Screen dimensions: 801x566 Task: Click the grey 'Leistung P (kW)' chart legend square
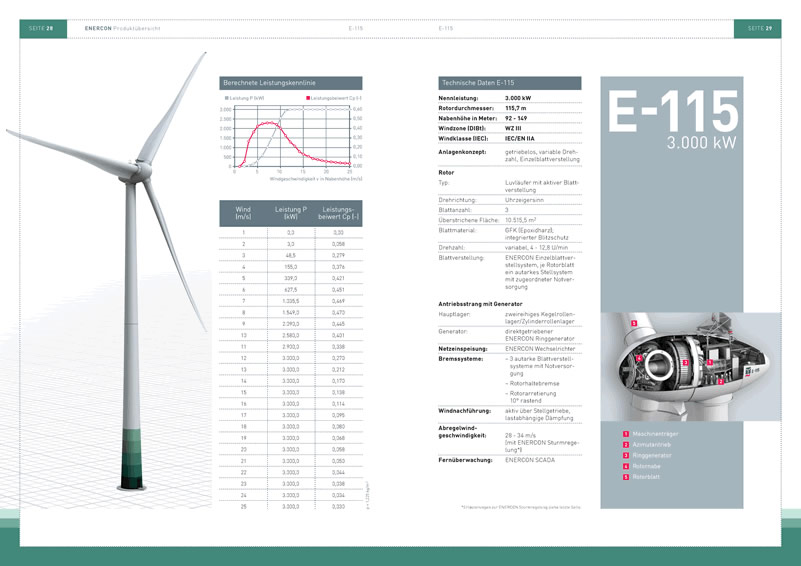(x=226, y=98)
